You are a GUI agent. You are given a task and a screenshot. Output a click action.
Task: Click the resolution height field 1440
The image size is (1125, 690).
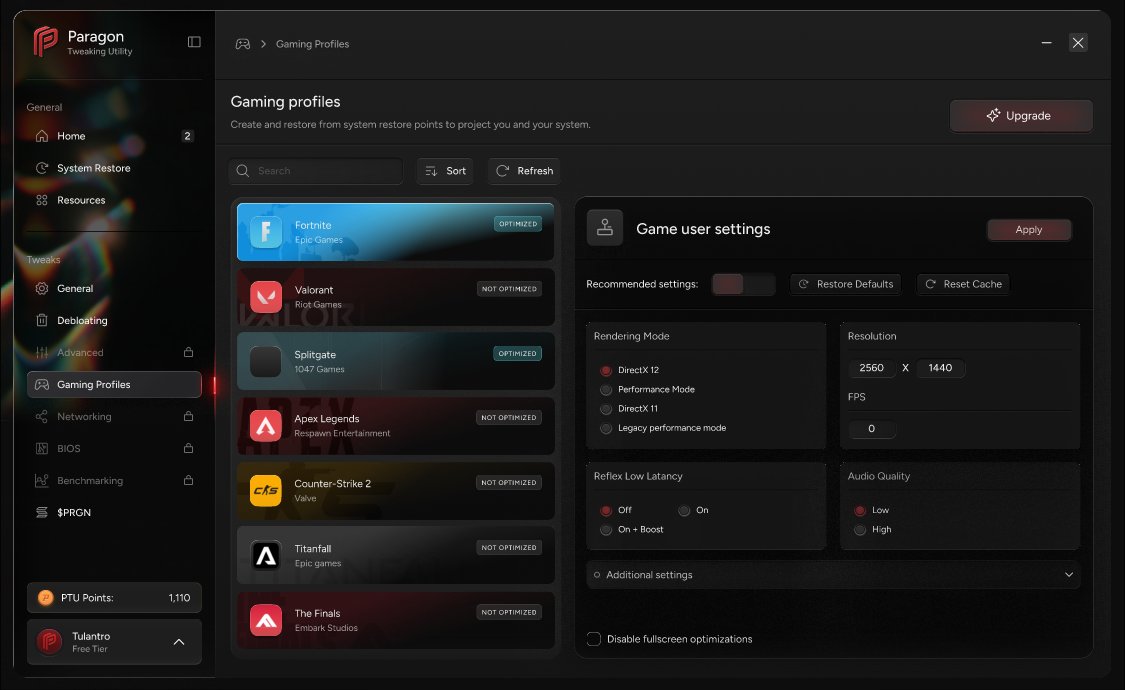point(941,368)
